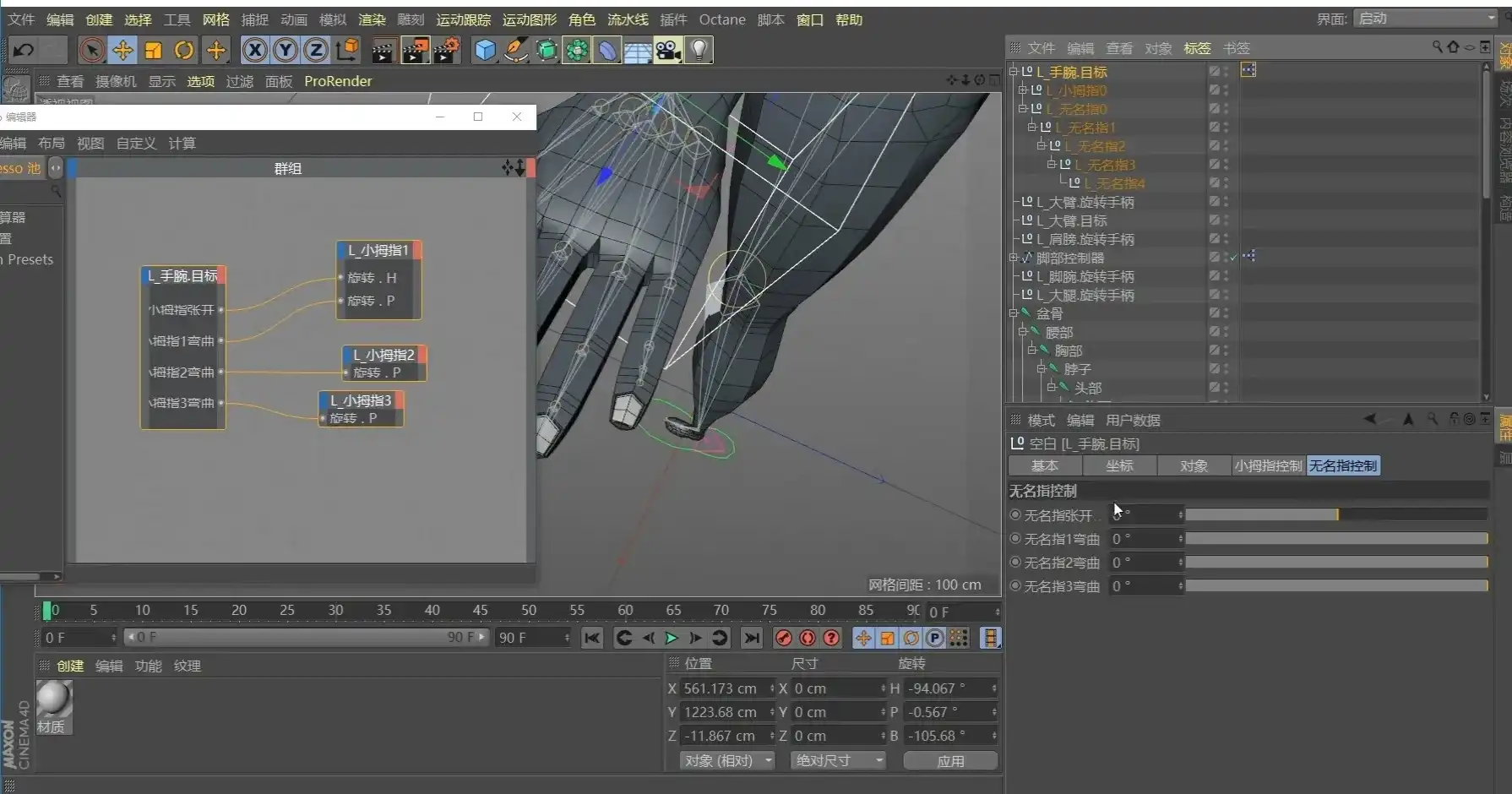Switch to the 坐标 attributes tab
The image size is (1512, 794).
click(1119, 465)
